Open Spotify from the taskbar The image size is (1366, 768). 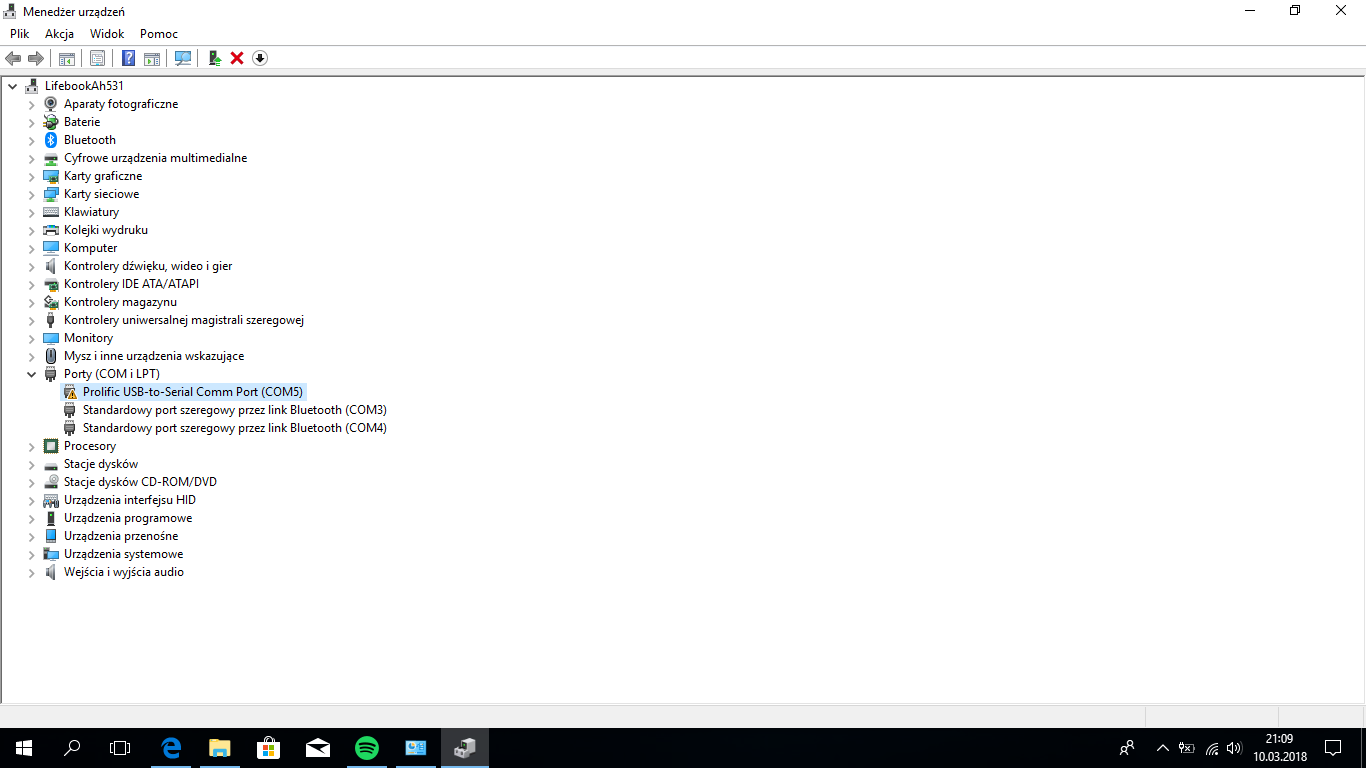367,747
